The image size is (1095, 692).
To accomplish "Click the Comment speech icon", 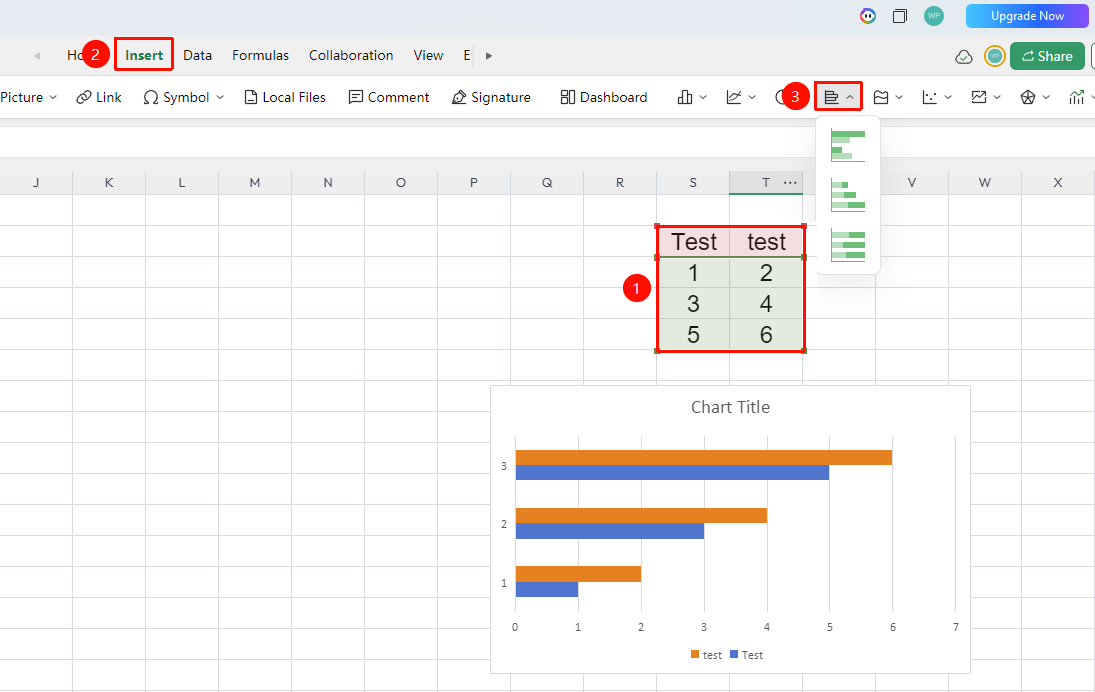I will click(355, 97).
